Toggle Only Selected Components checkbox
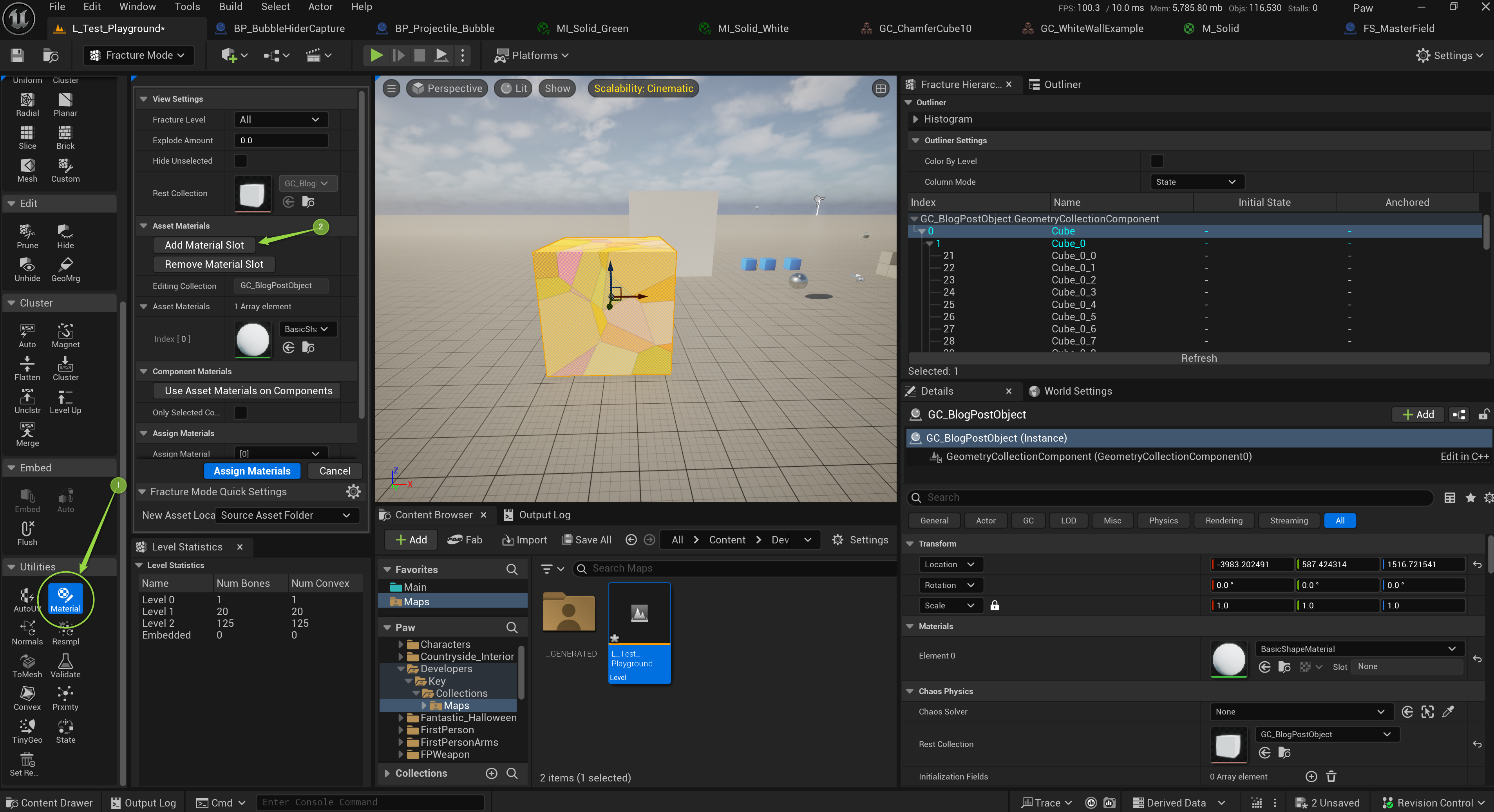The height and width of the screenshot is (812, 1494). tap(240, 412)
